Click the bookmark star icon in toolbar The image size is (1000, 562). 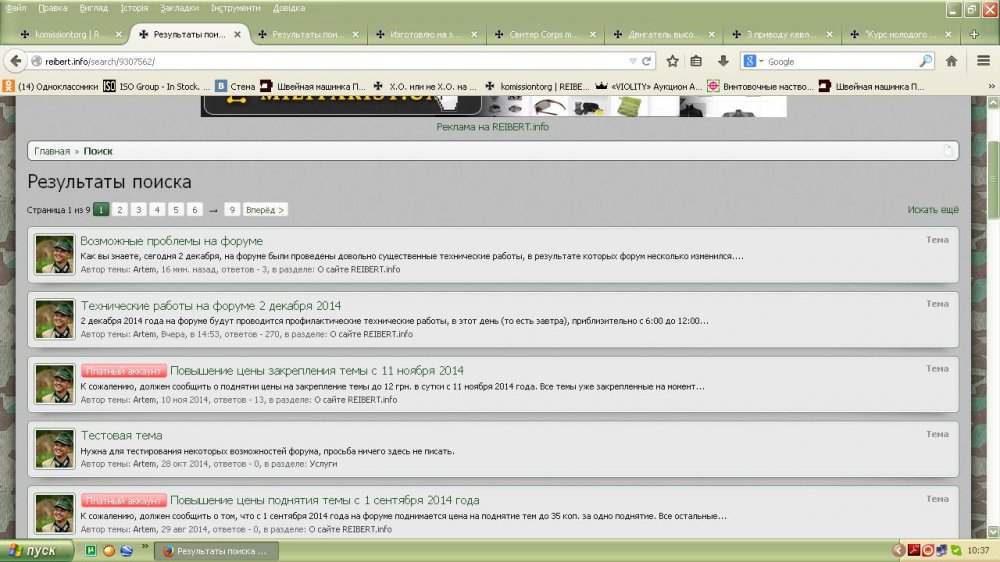coord(673,61)
